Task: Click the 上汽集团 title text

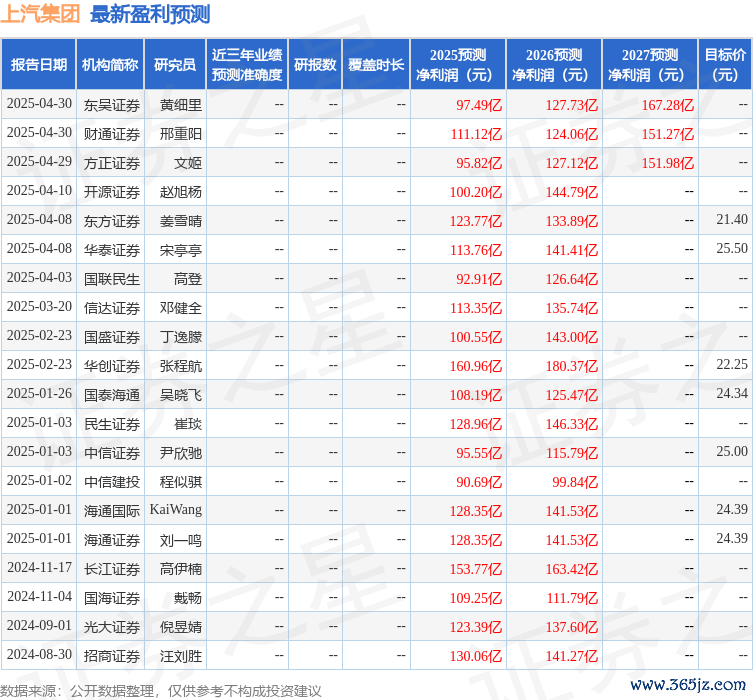Action: tap(40, 13)
